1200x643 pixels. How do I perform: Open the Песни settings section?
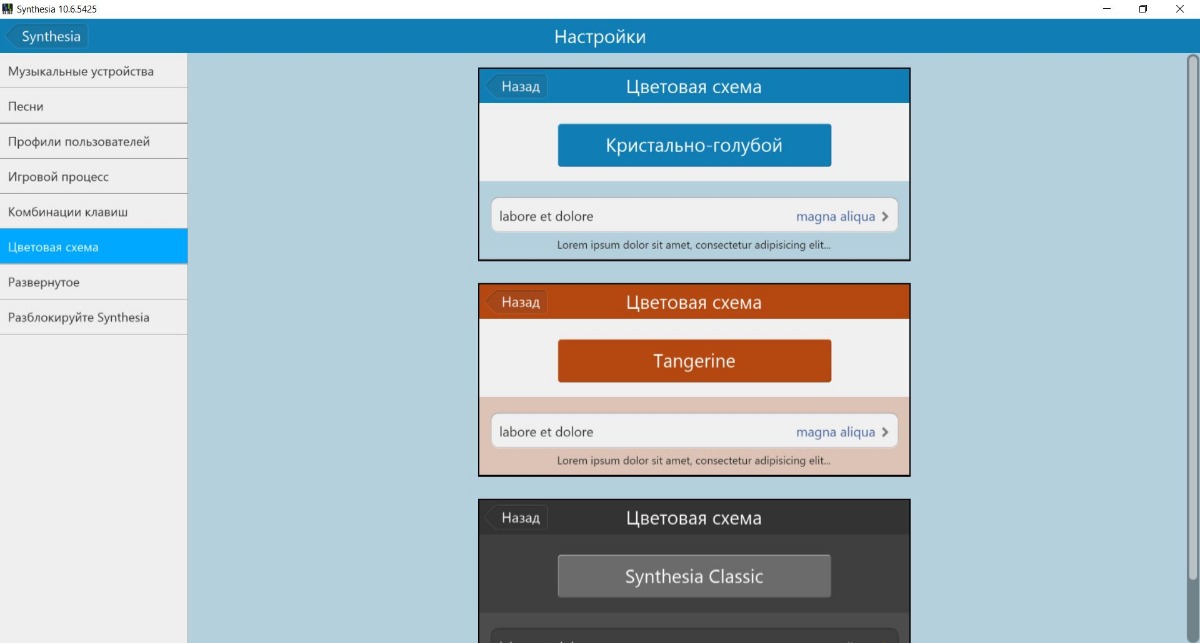click(93, 106)
